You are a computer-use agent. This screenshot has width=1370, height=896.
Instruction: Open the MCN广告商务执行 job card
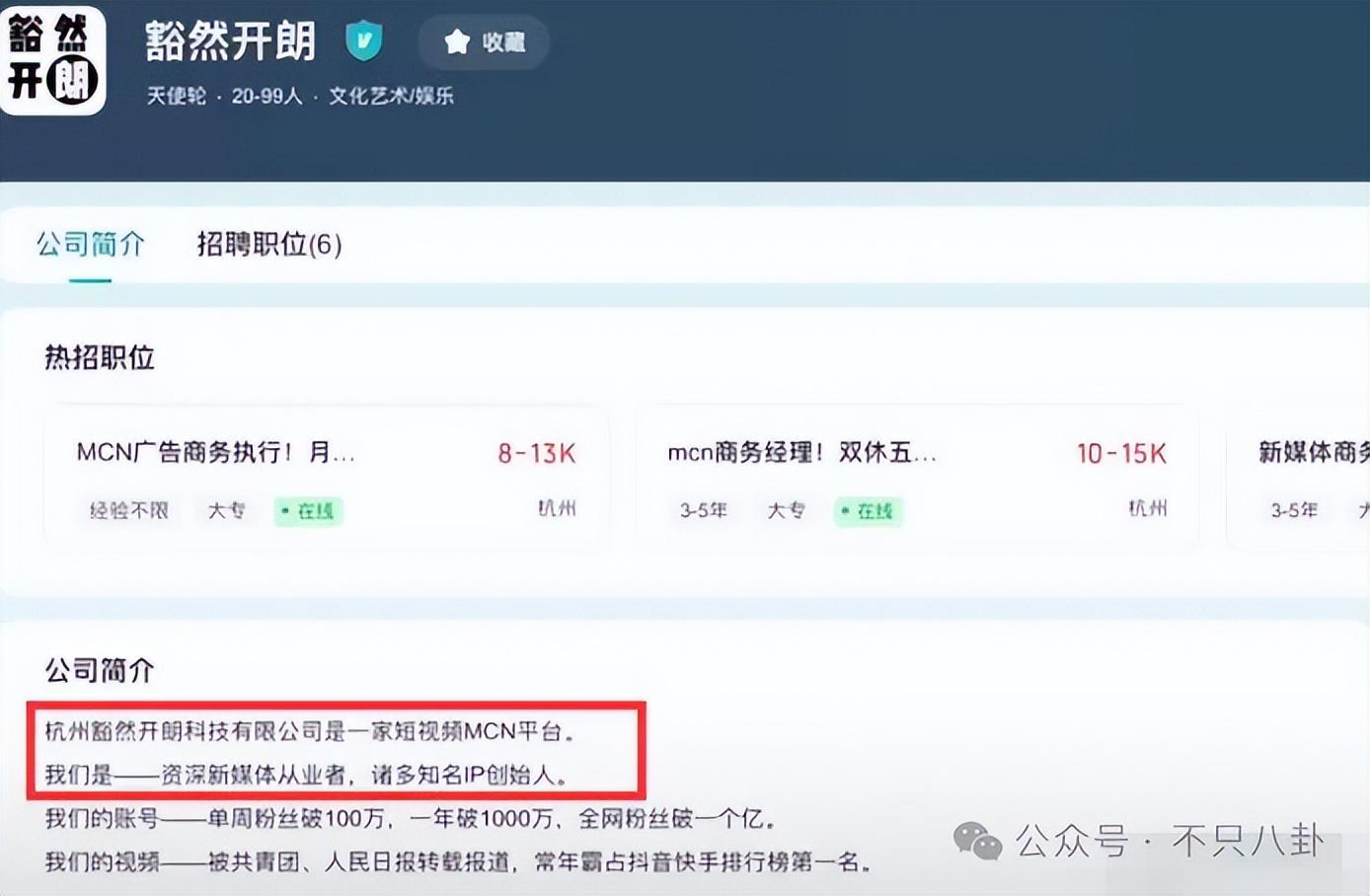tap(326, 476)
